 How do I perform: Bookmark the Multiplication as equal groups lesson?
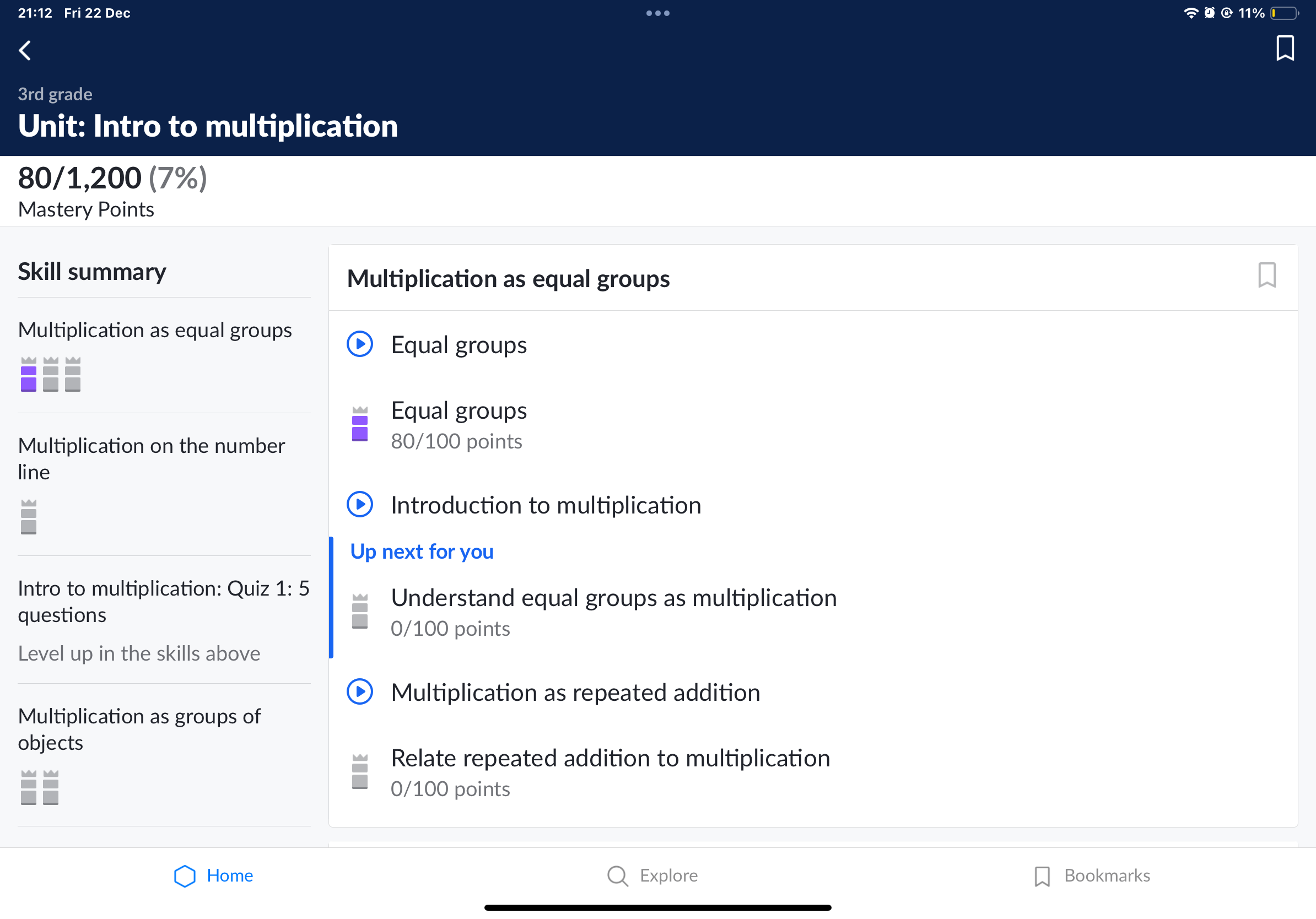click(x=1266, y=275)
